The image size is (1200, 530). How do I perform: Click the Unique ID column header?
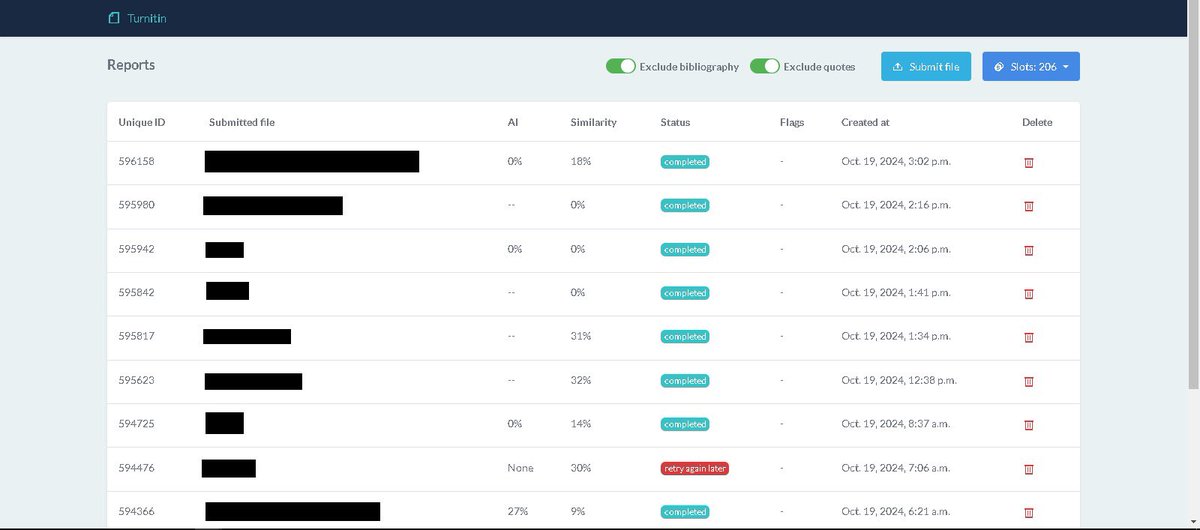click(x=142, y=122)
